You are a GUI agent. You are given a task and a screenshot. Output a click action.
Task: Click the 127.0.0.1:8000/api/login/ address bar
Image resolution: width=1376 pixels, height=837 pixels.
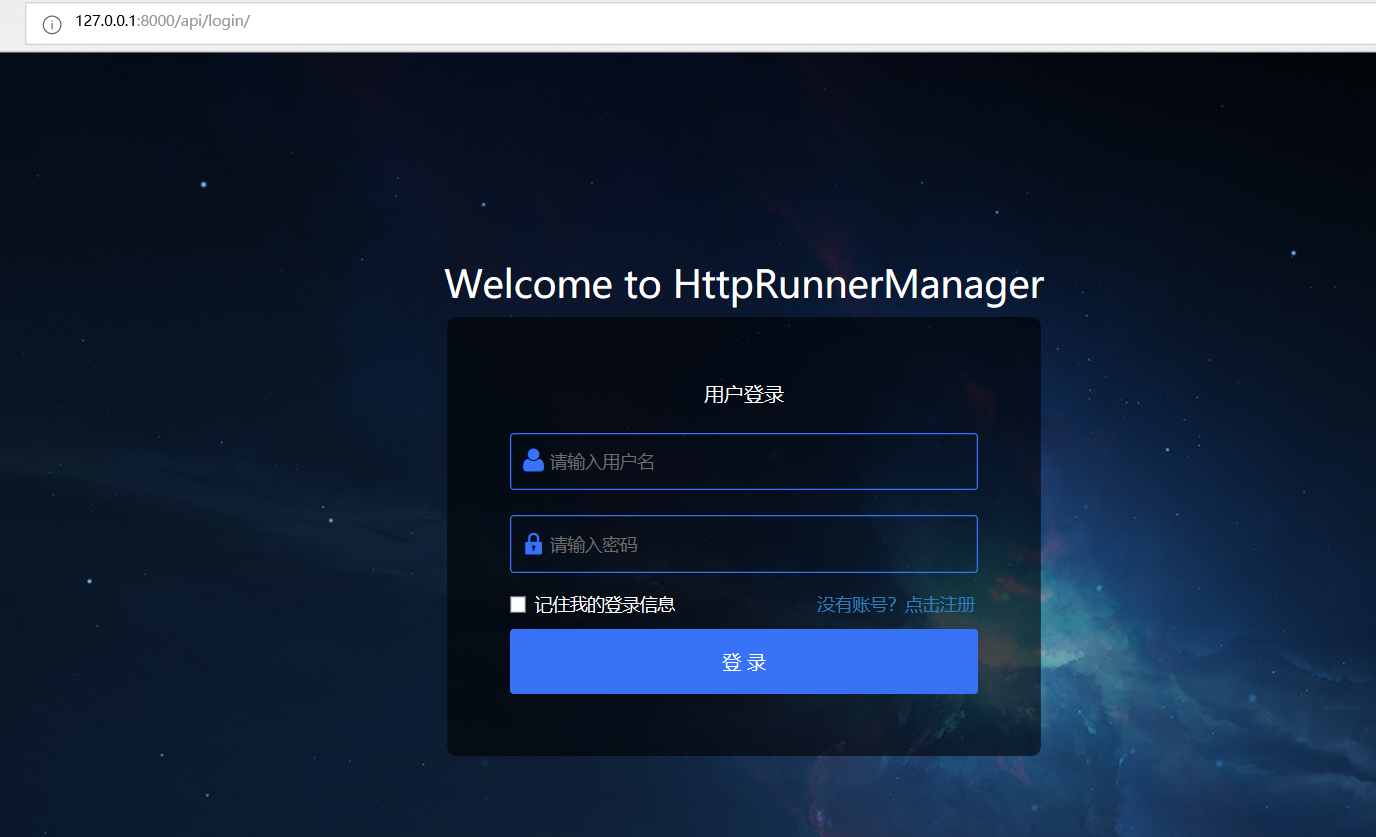coord(700,23)
